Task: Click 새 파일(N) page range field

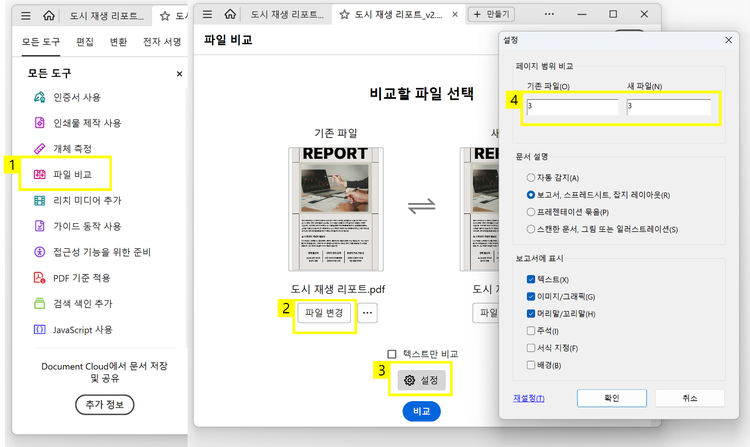Action: [669, 107]
